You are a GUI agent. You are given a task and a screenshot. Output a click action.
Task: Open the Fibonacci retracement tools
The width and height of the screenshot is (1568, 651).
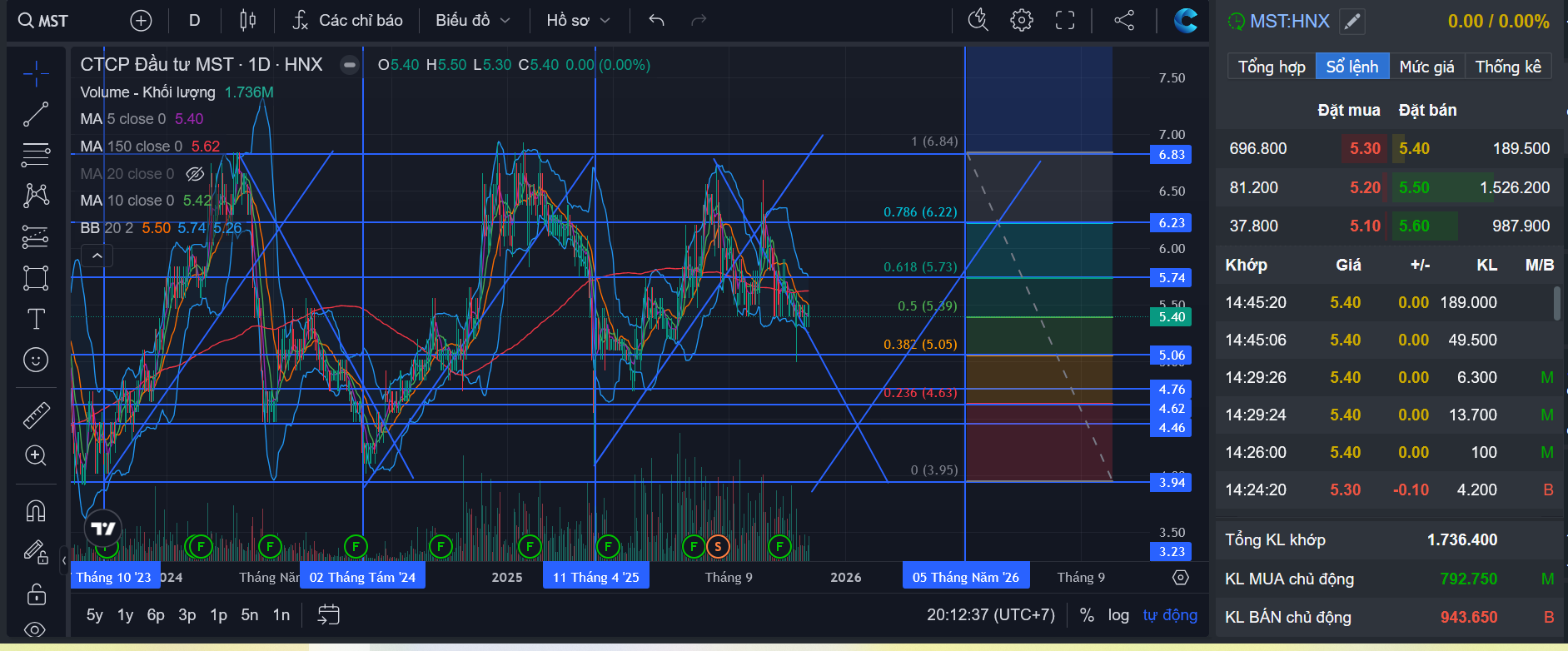click(36, 154)
